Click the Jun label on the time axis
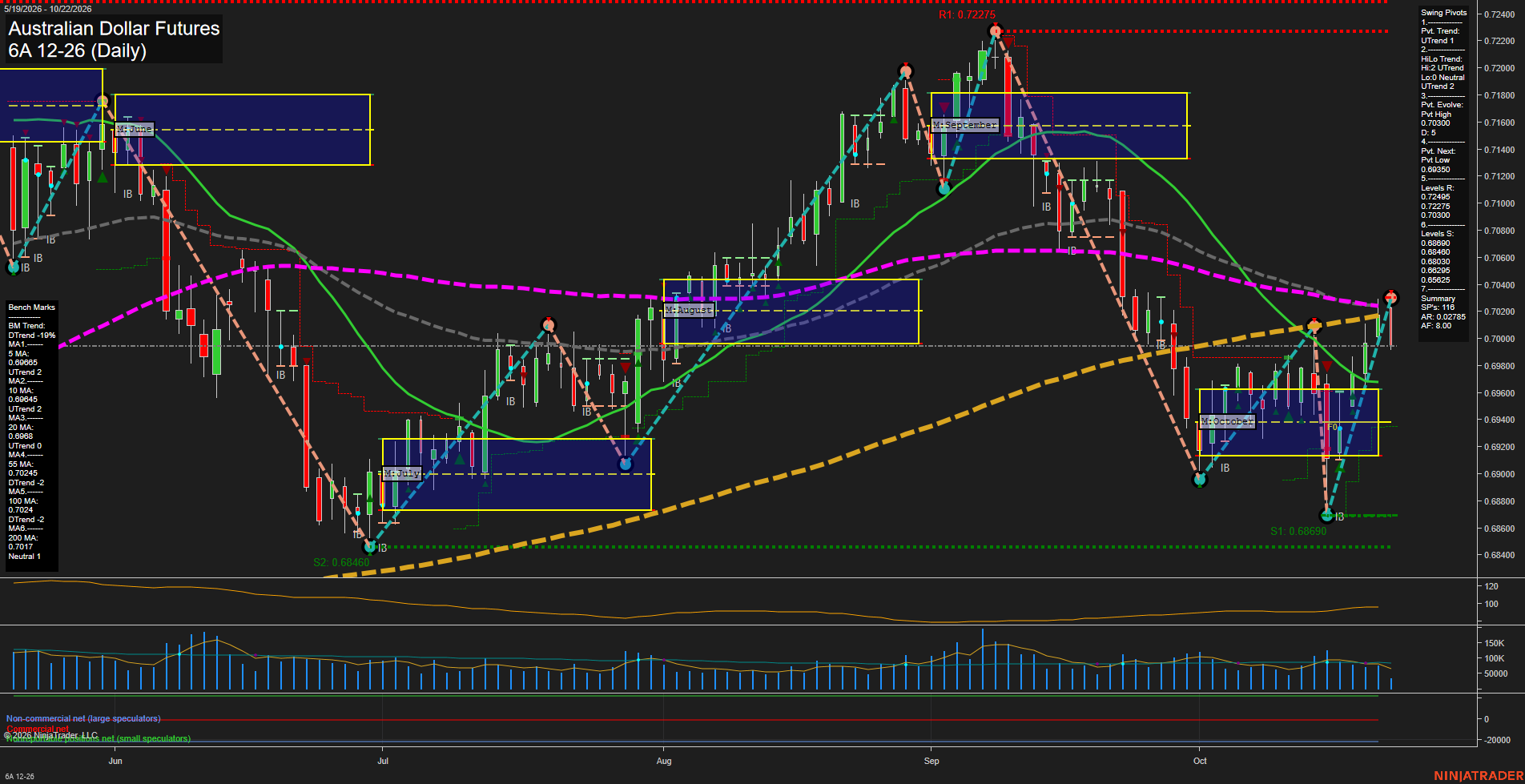The height and width of the screenshot is (784, 1525). 115,761
